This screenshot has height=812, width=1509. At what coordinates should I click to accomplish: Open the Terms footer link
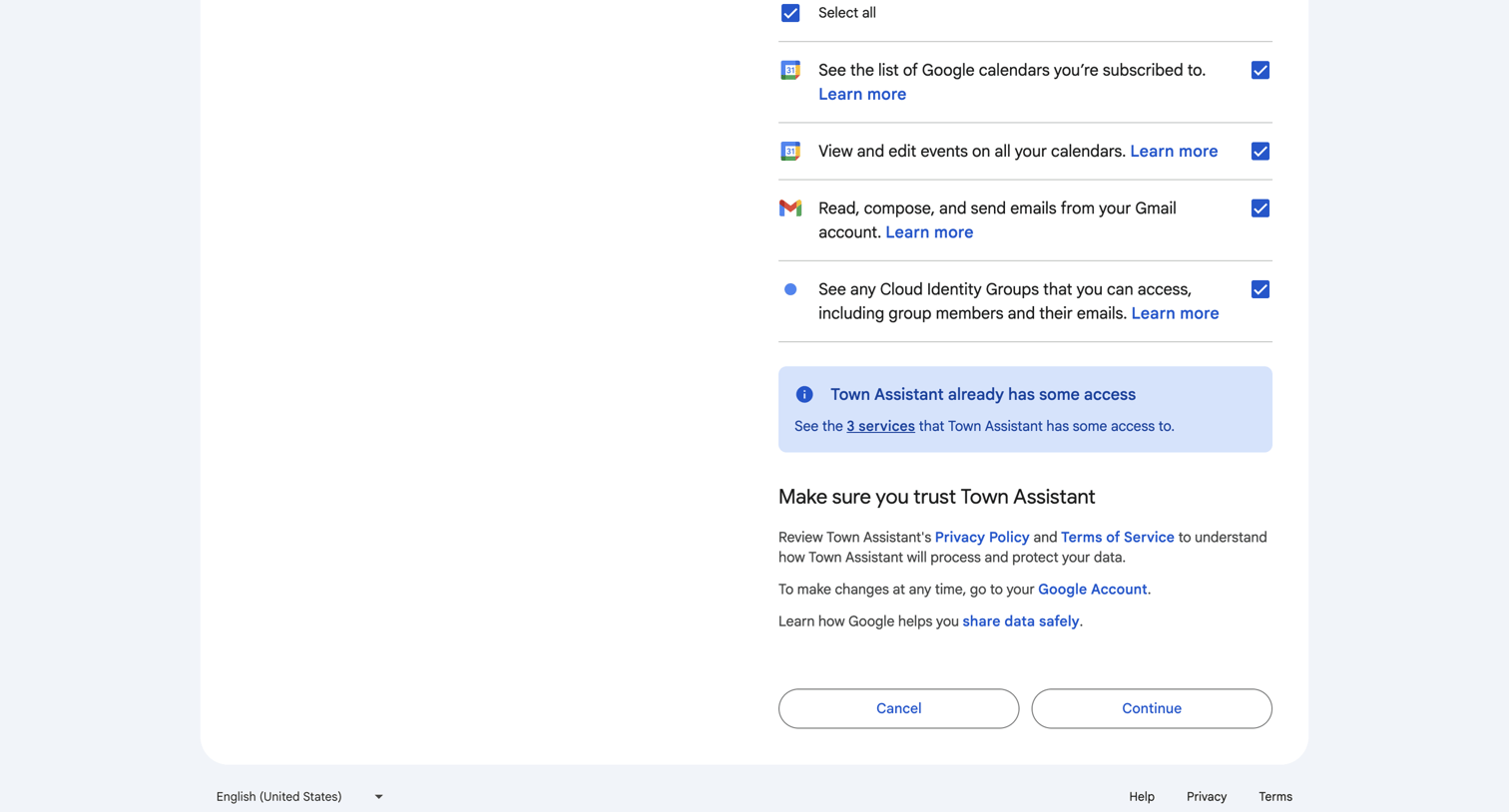[x=1275, y=797]
